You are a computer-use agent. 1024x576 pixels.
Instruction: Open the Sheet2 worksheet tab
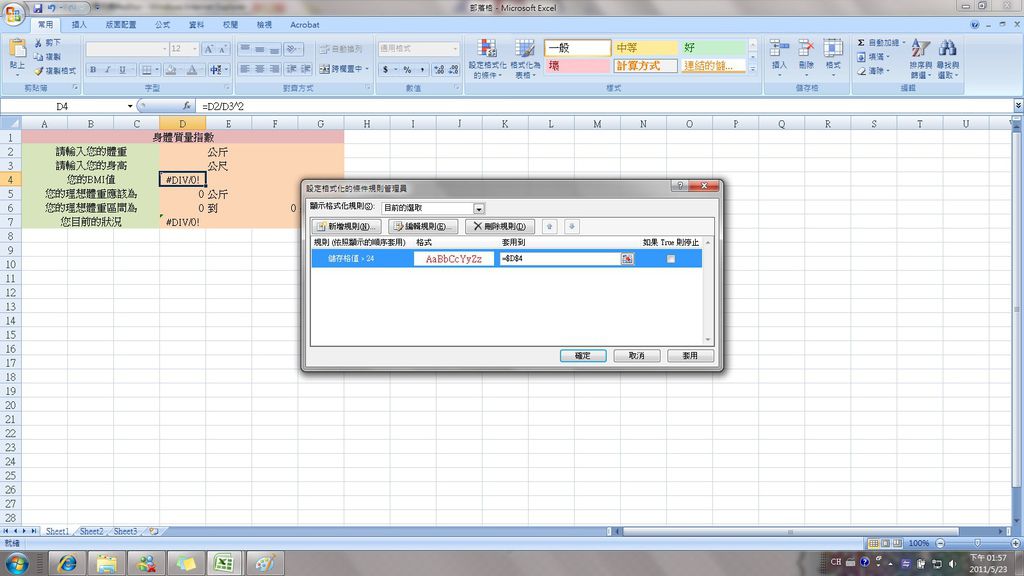(91, 532)
